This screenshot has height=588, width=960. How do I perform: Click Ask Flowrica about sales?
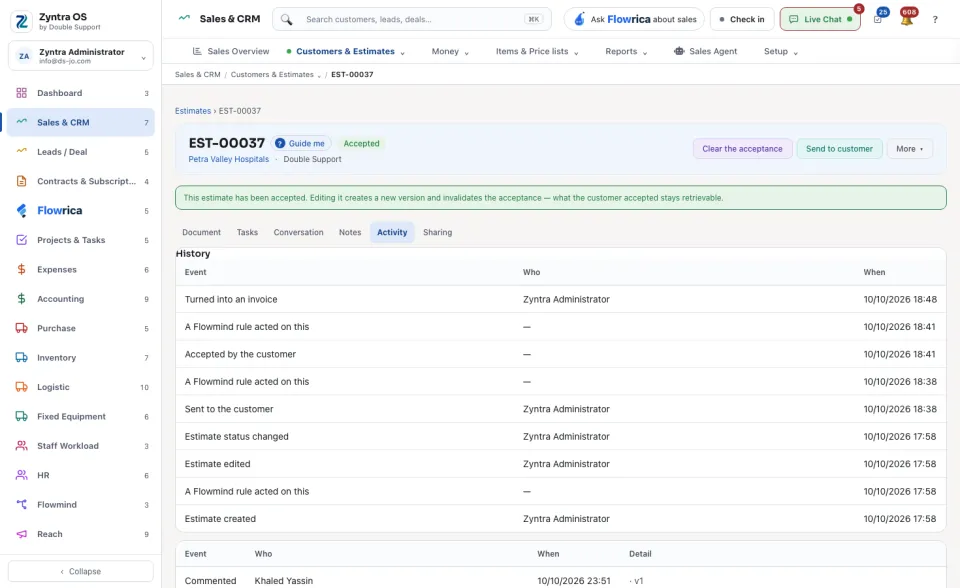tap(634, 20)
